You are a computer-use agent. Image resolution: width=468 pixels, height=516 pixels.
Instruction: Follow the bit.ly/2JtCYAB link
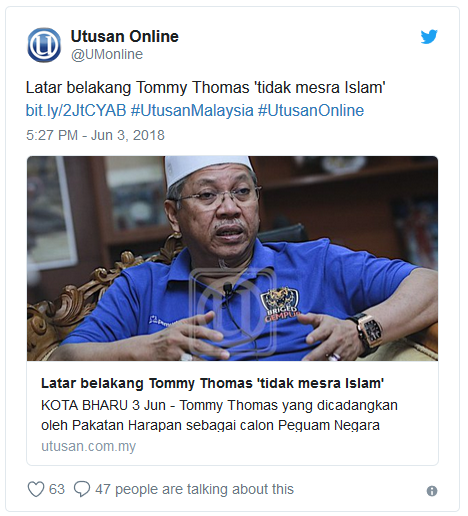tap(76, 110)
